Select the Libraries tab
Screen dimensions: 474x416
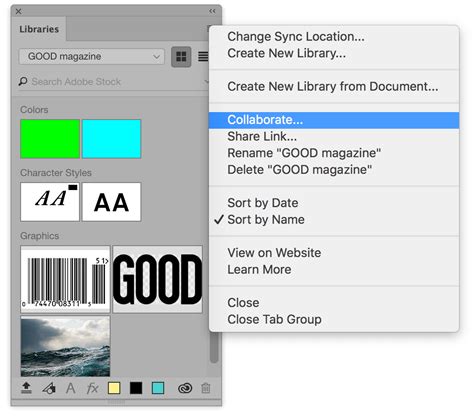(x=39, y=29)
